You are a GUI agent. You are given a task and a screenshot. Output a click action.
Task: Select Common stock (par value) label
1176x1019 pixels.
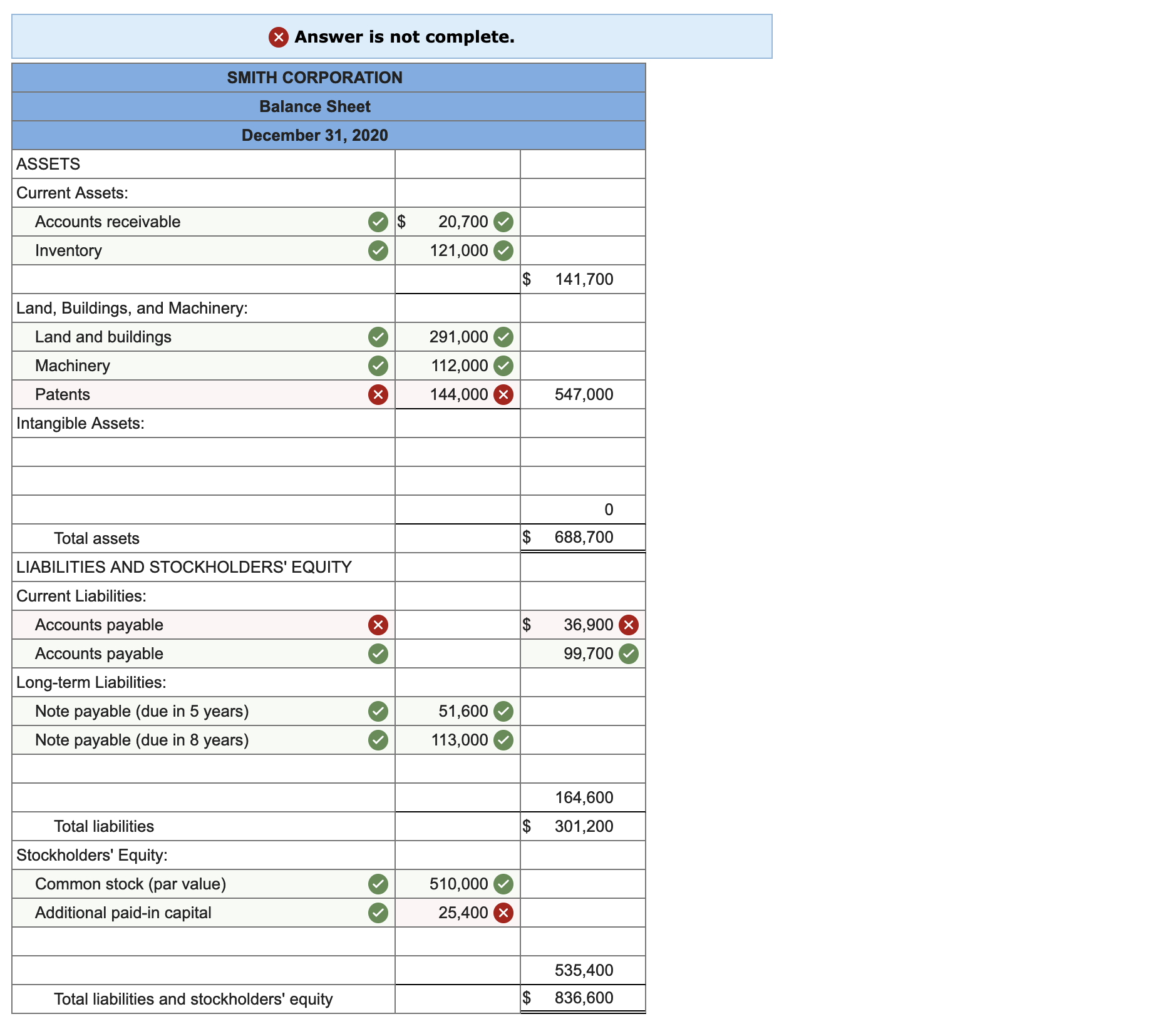coord(131,884)
